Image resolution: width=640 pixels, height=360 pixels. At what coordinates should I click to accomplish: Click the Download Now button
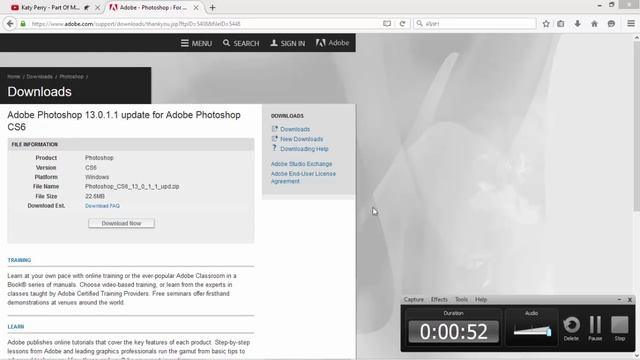tap(121, 223)
